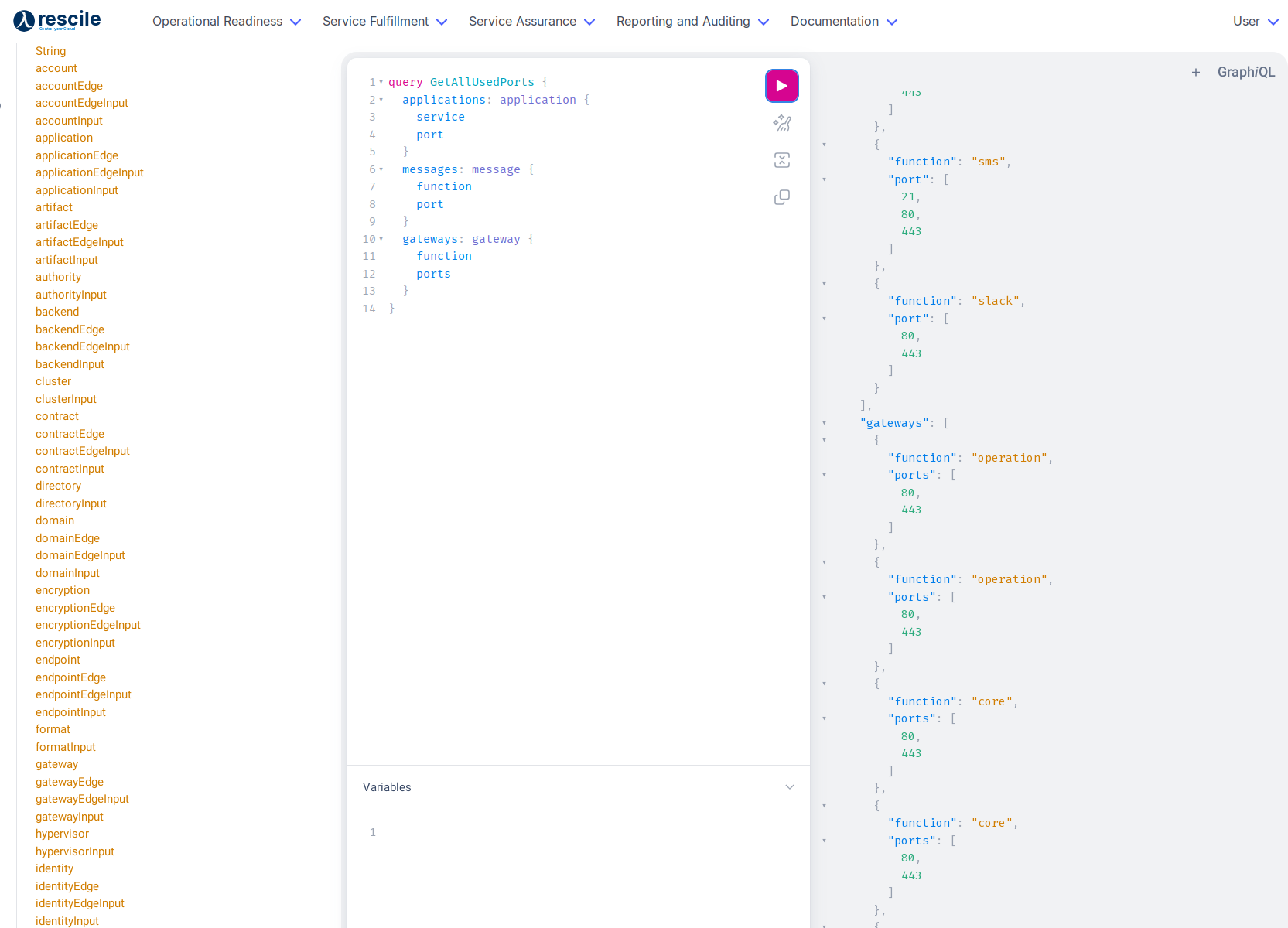The height and width of the screenshot is (928, 1288).
Task: Open the Documentation dropdown
Action: [843, 22]
